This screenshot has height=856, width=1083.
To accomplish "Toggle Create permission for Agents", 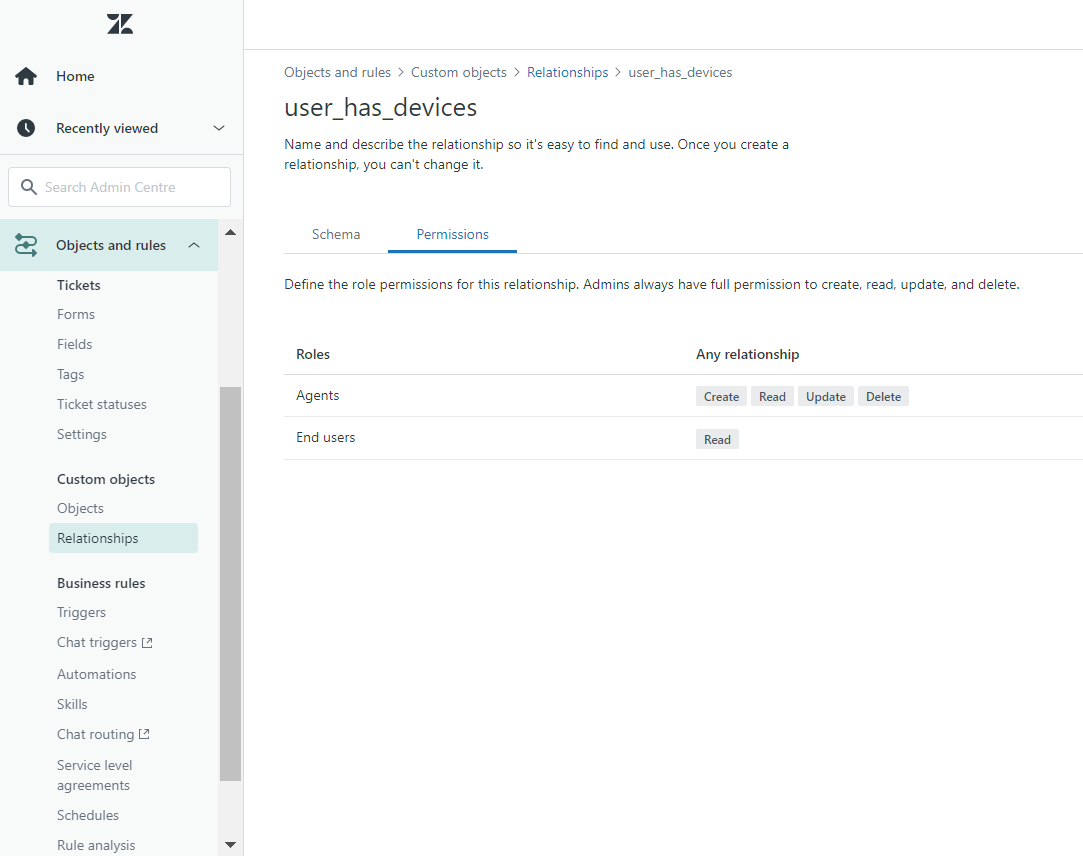I will [721, 396].
